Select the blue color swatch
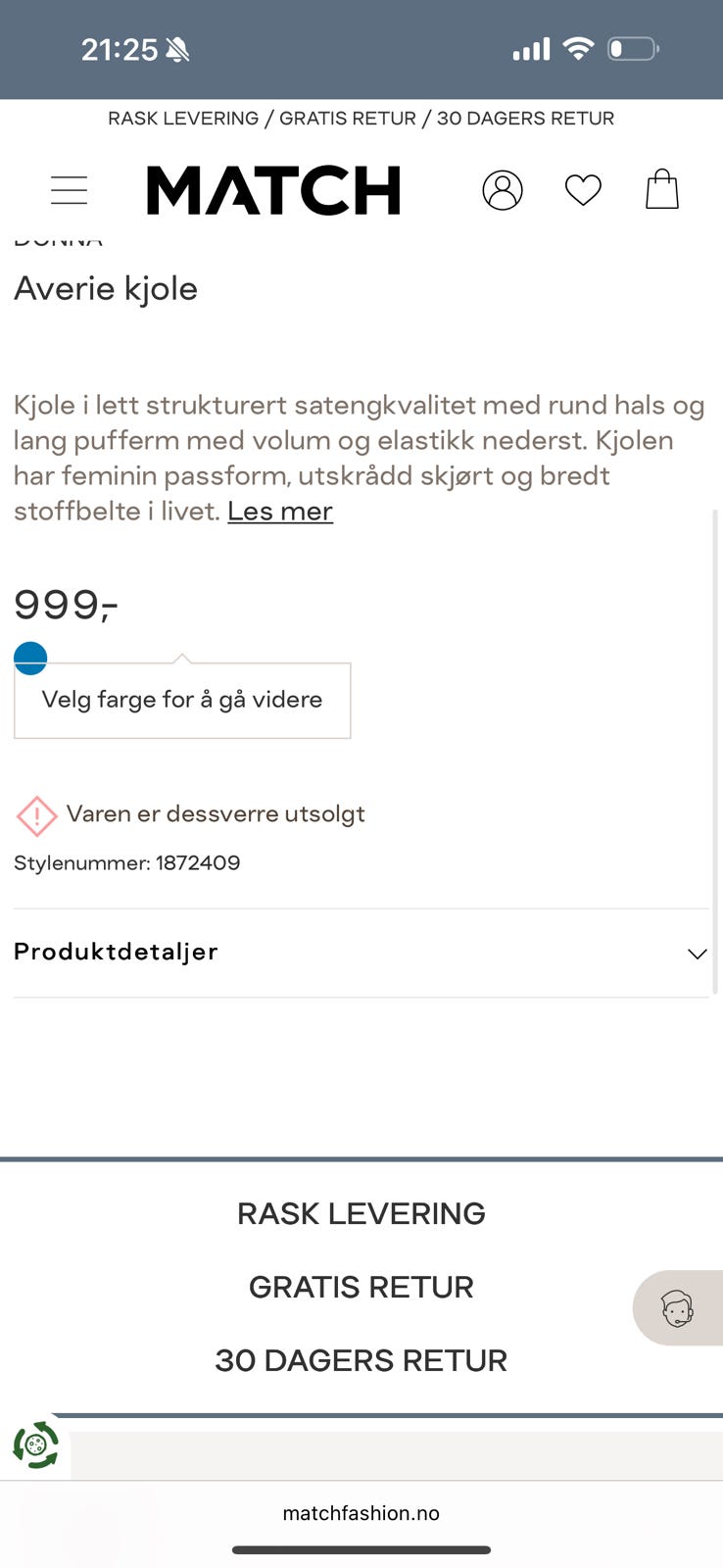 point(30,659)
